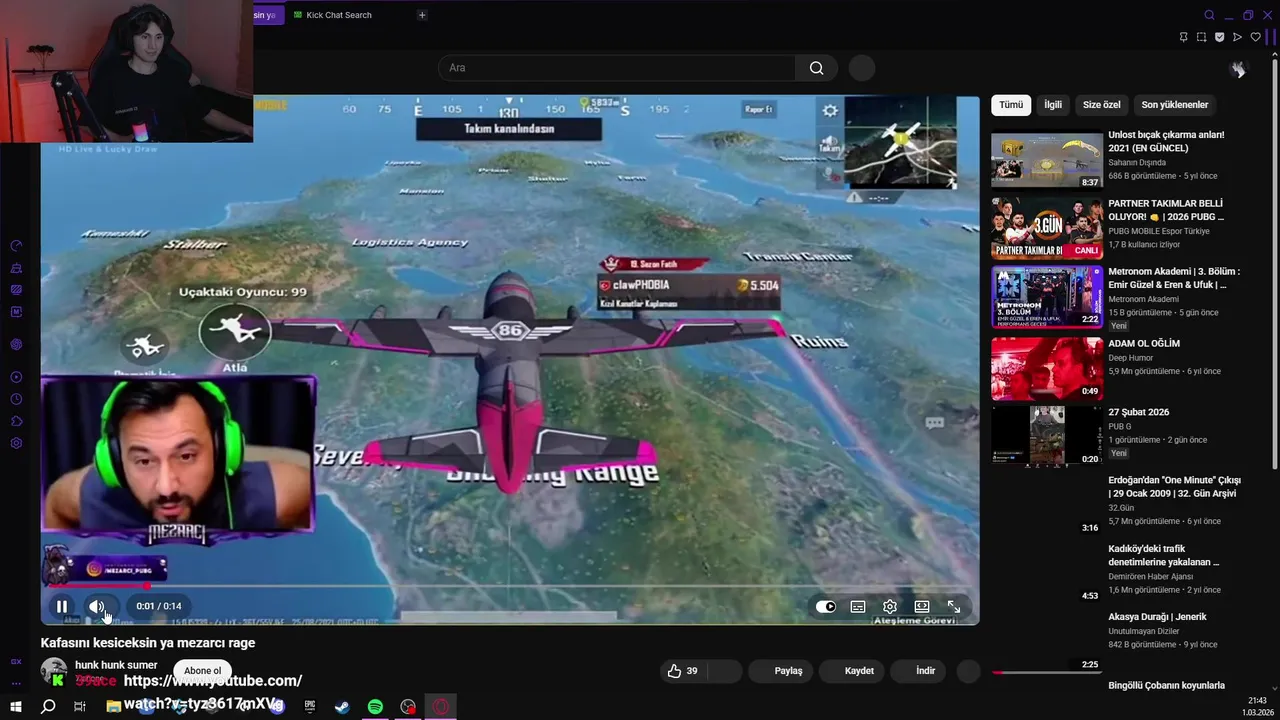Bookmark the page with the heart icon

[x=1256, y=37]
